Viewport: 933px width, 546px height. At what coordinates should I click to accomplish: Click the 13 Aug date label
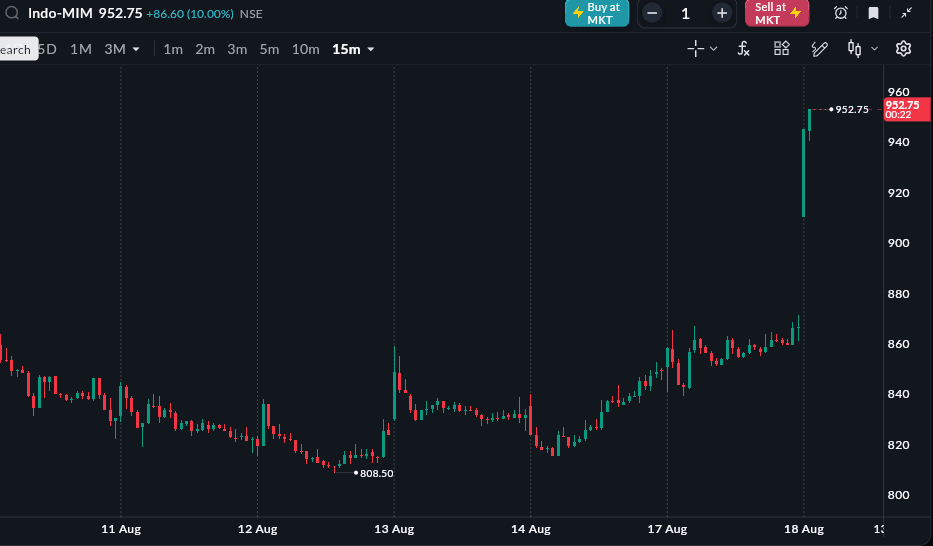click(x=394, y=529)
